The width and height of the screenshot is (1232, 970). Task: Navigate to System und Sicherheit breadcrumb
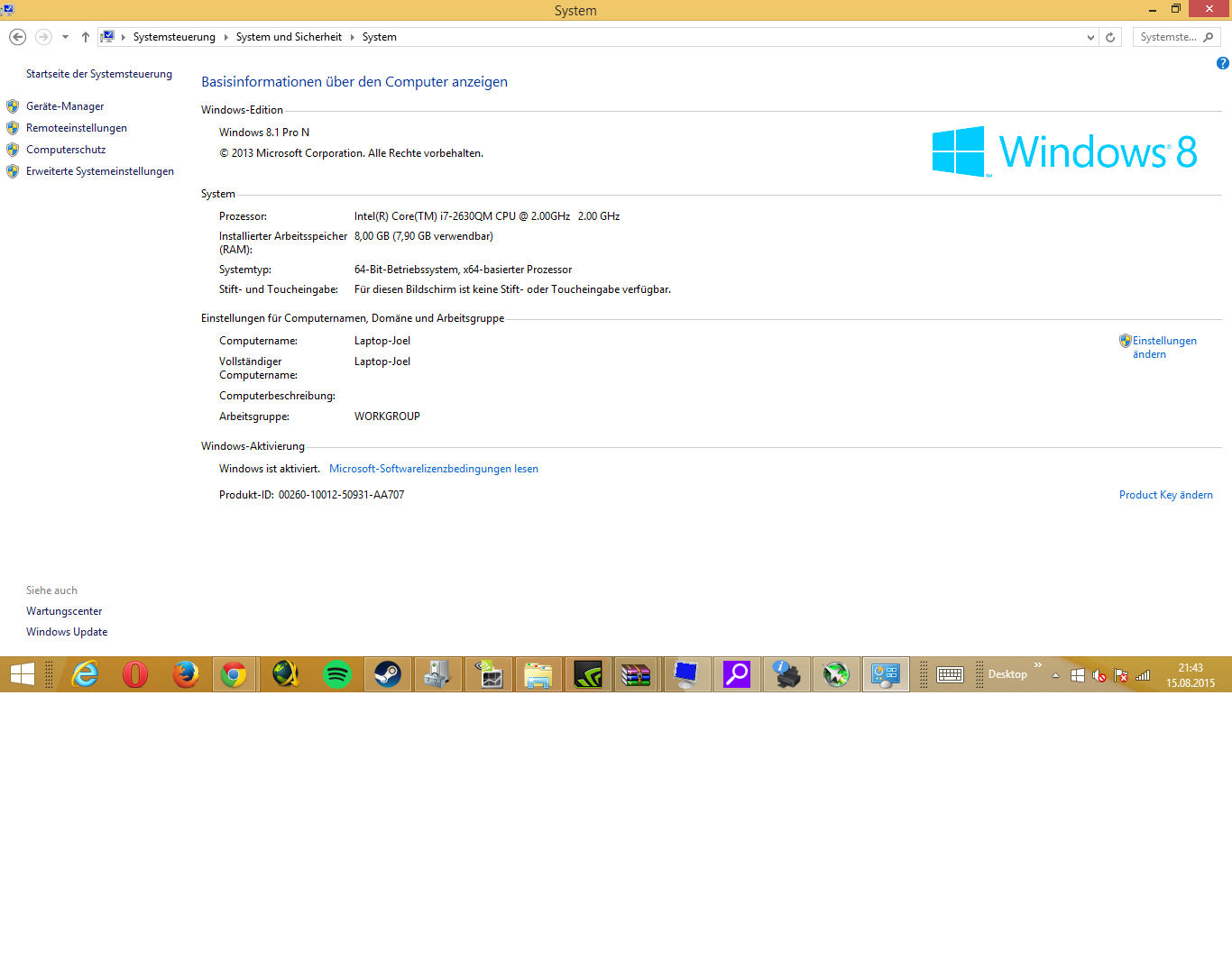click(x=289, y=37)
